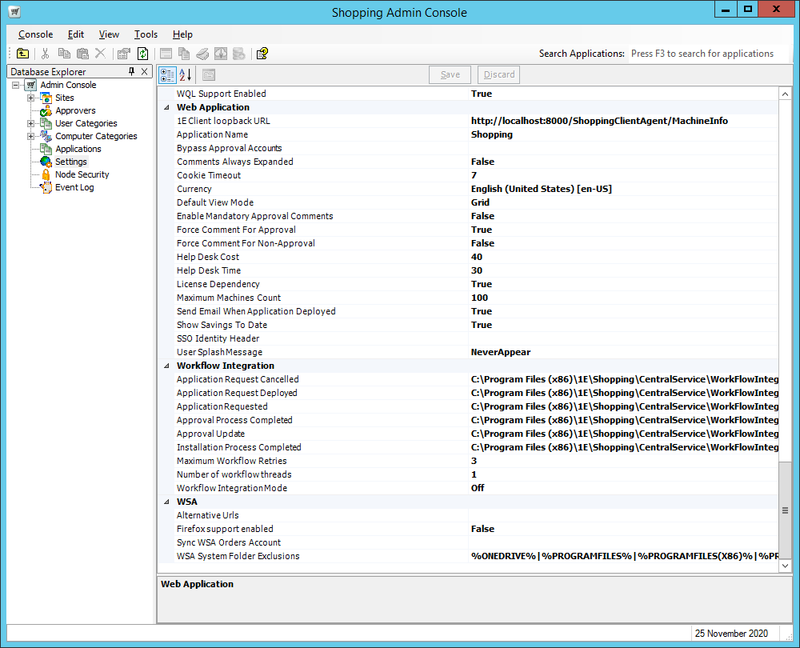Click the Help Desk Cost value 40

477,257
